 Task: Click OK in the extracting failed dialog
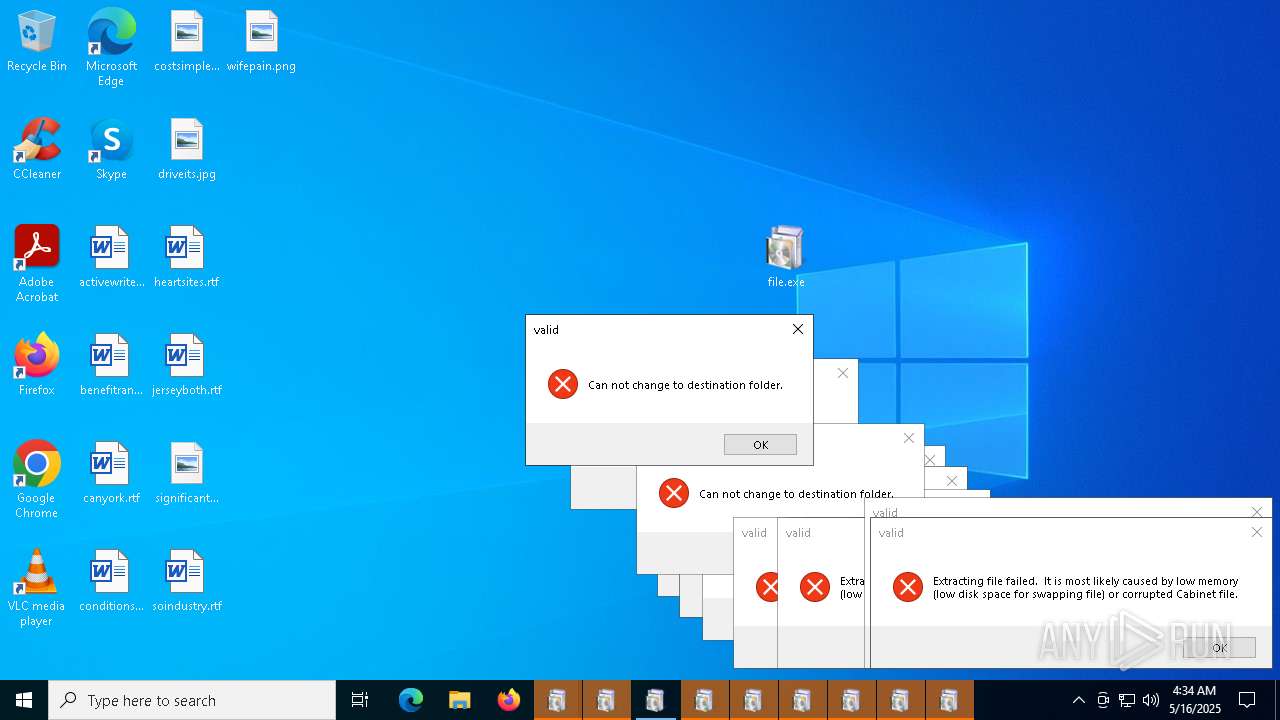point(1219,648)
